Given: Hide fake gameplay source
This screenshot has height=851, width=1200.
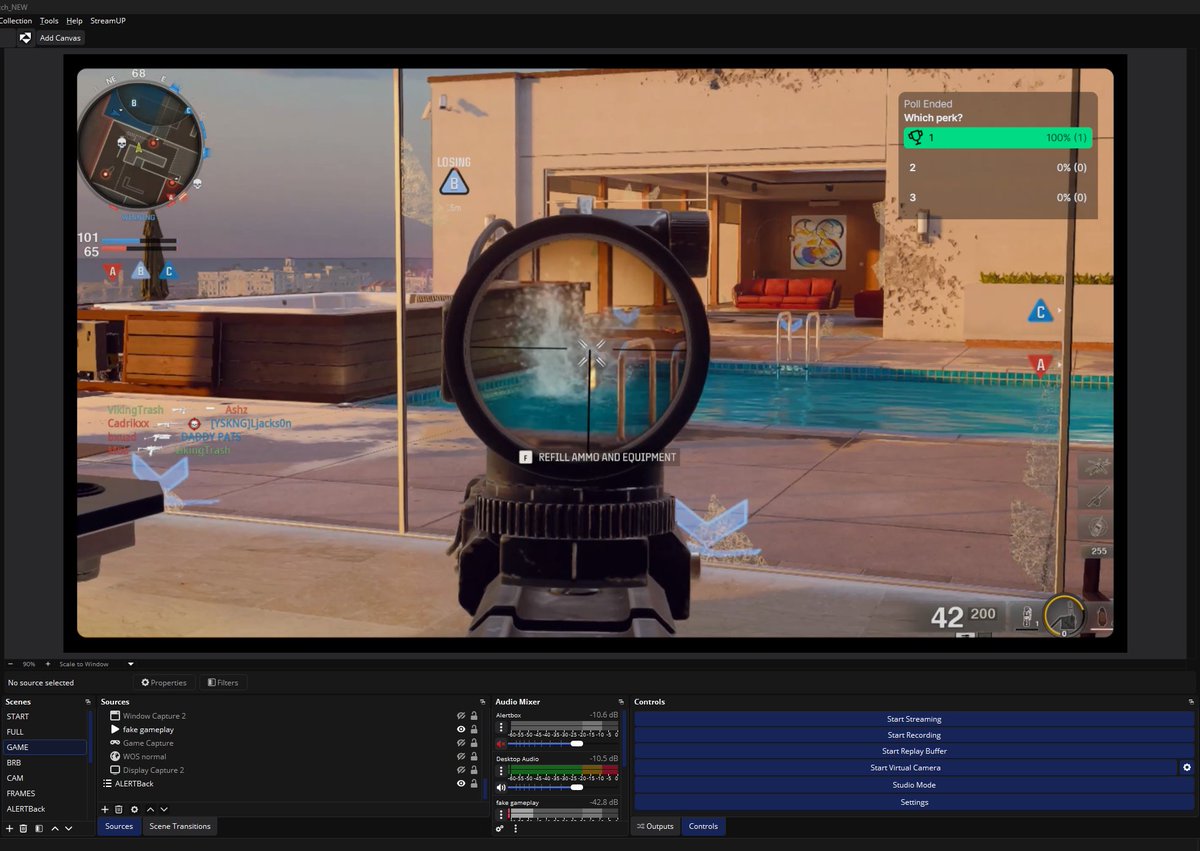Looking at the screenshot, I should [461, 730].
